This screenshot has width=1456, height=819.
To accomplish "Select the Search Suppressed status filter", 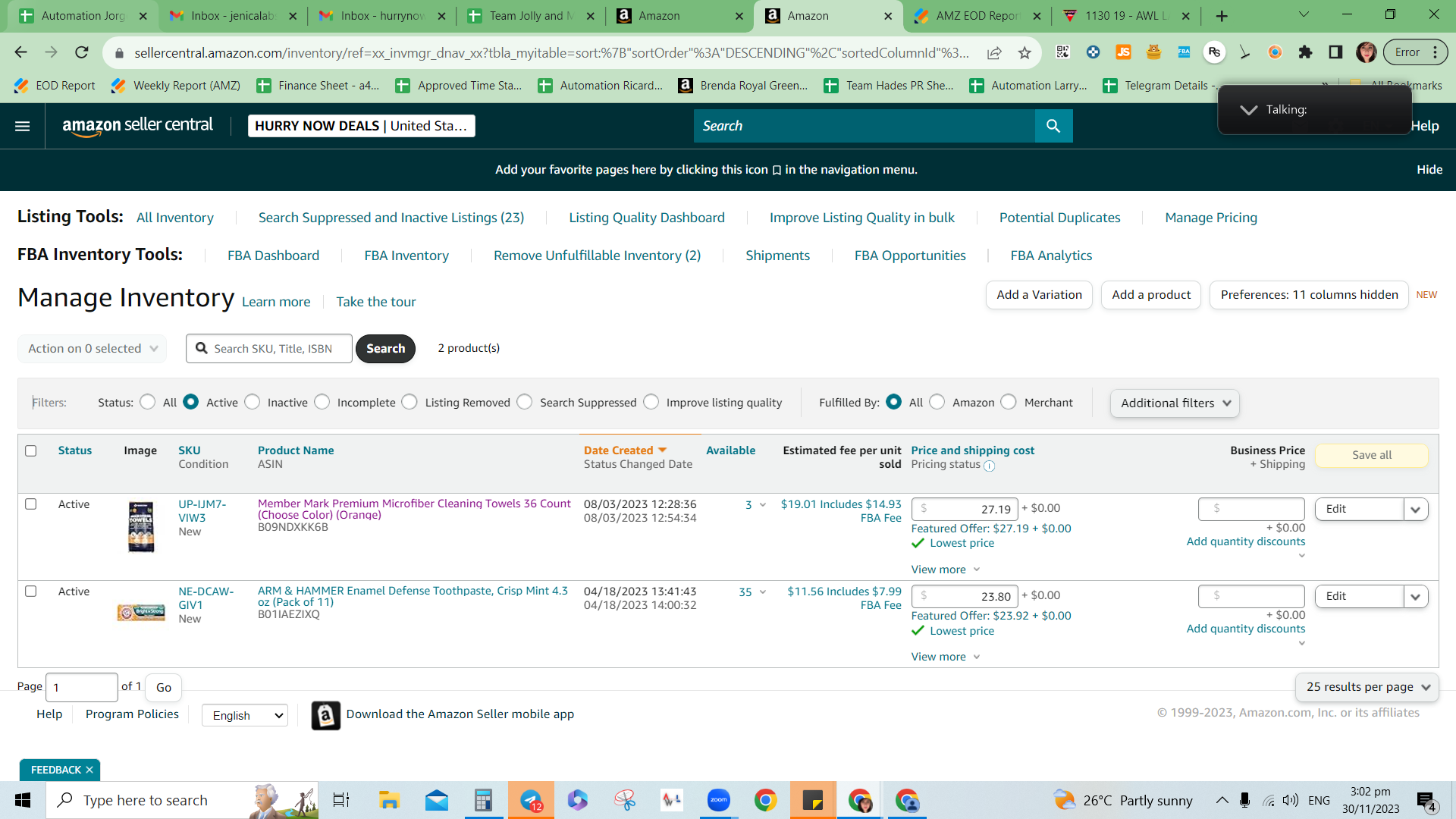I will pyautogui.click(x=525, y=402).
